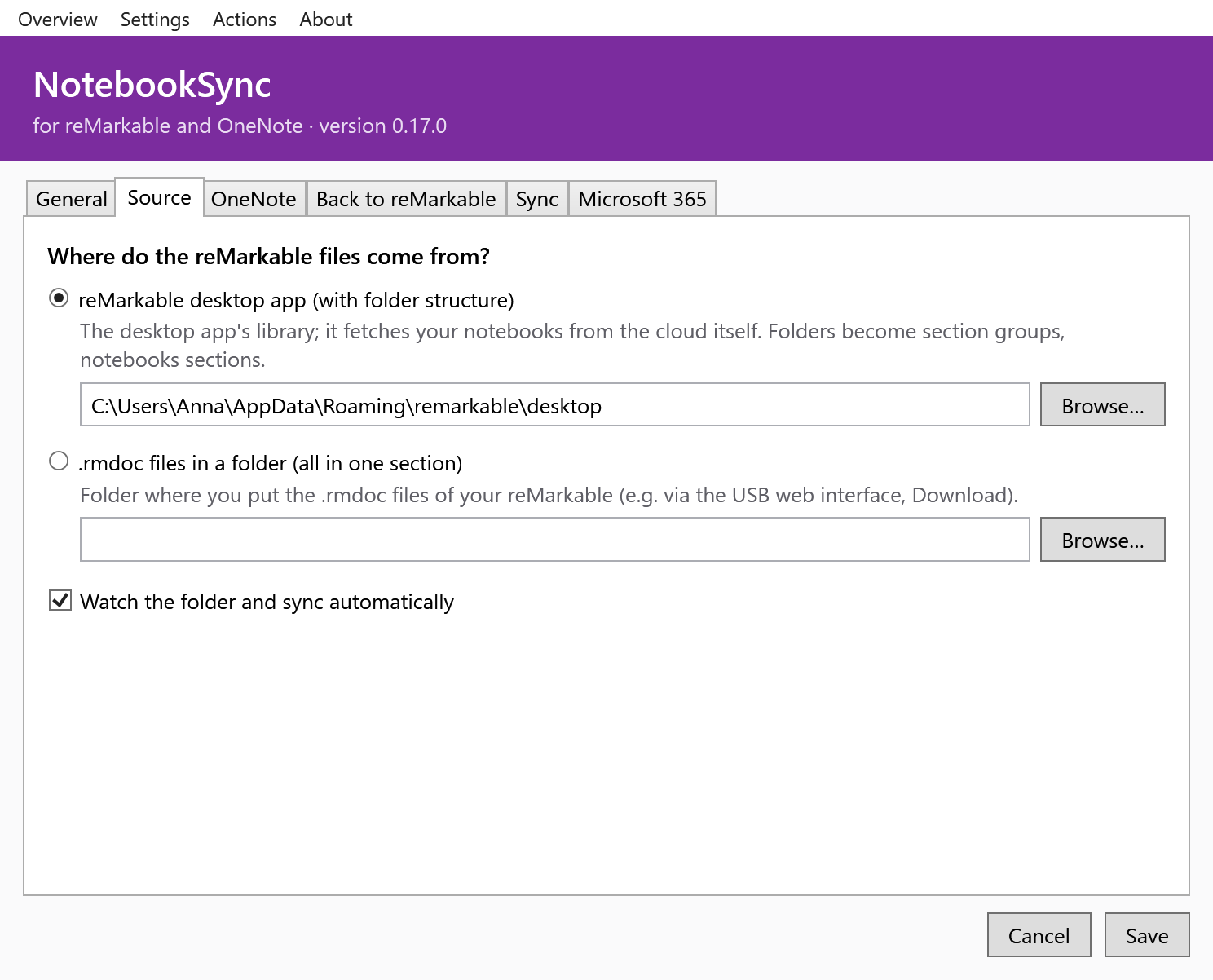Click the desktop app library path field

click(555, 404)
